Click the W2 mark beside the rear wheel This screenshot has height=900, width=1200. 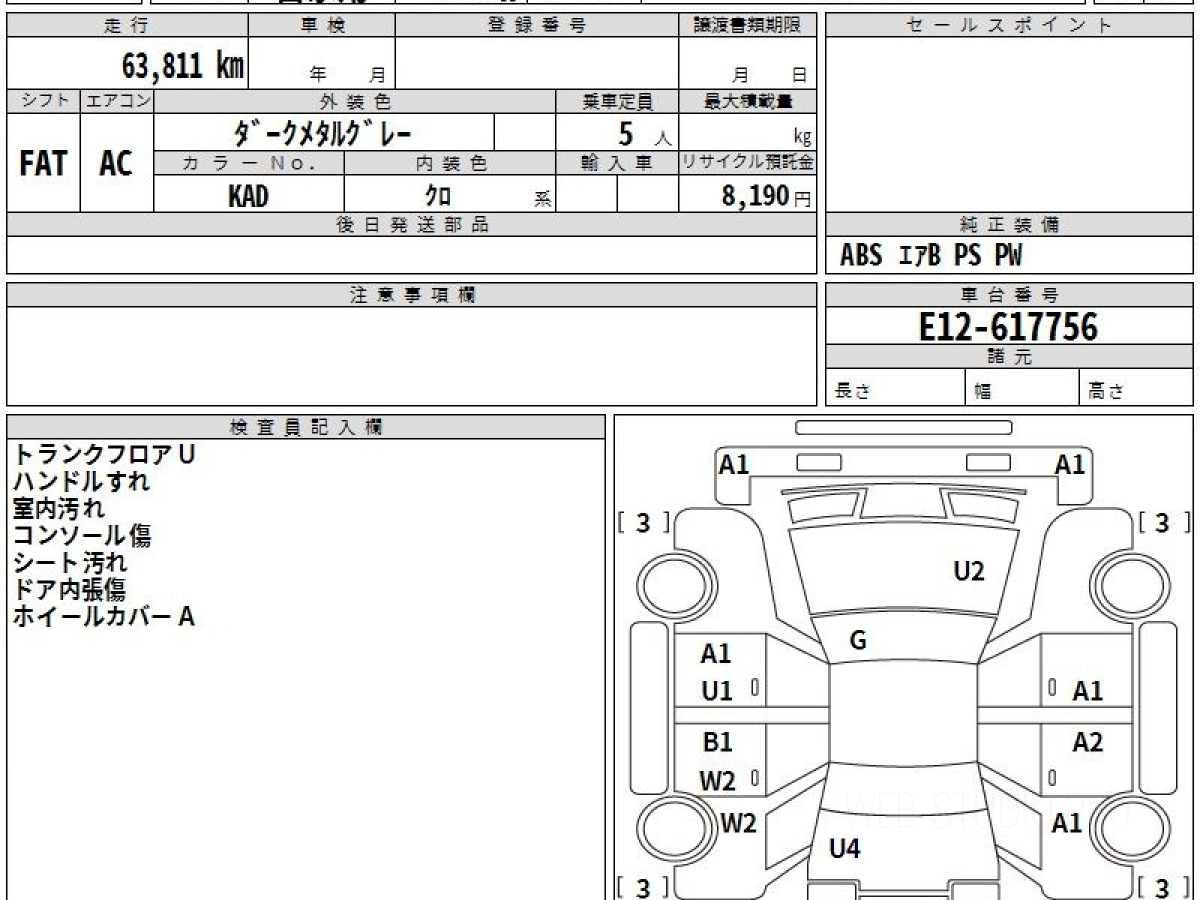coord(739,823)
